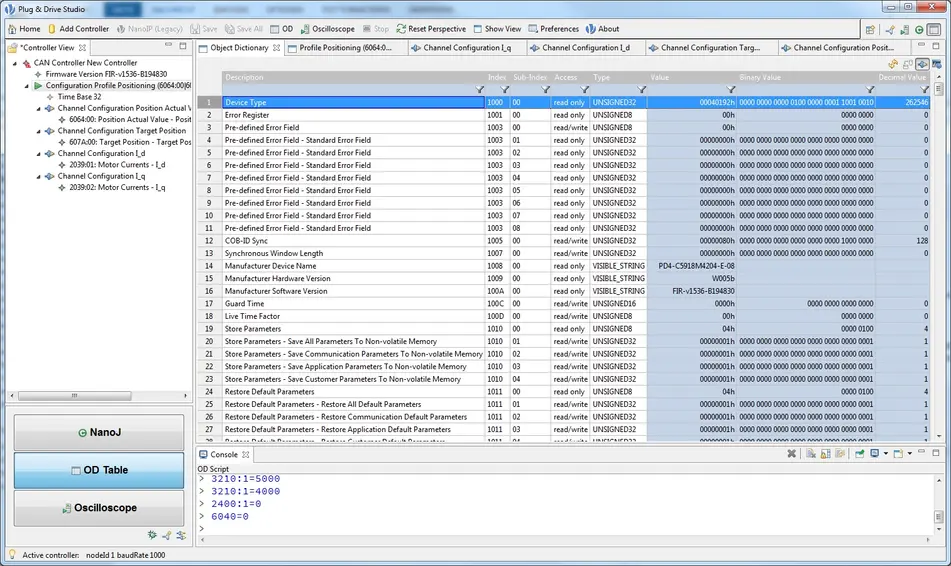Collapse the CAN Controller New Controller node

click(x=15, y=63)
